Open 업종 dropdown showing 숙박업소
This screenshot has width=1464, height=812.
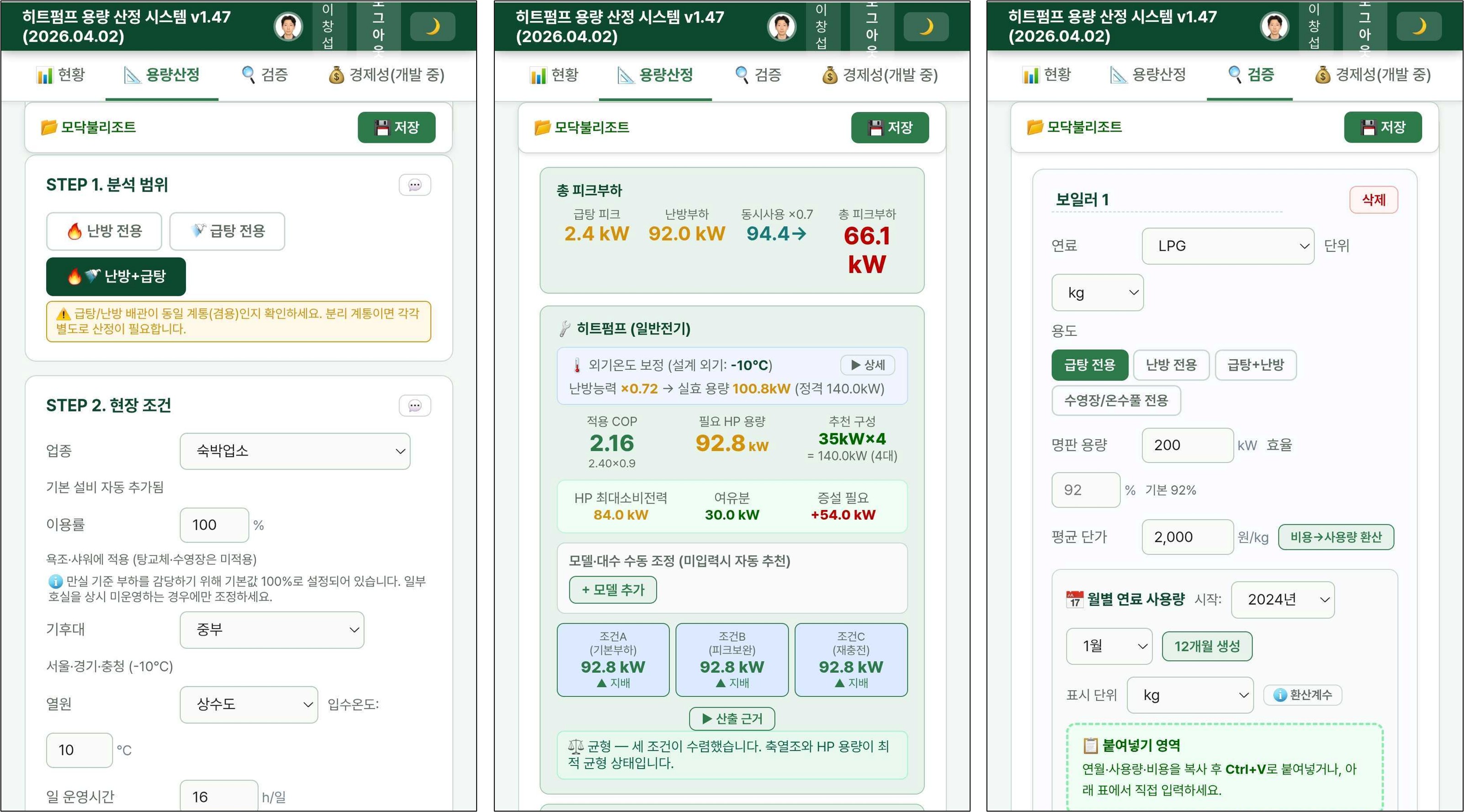tap(295, 451)
